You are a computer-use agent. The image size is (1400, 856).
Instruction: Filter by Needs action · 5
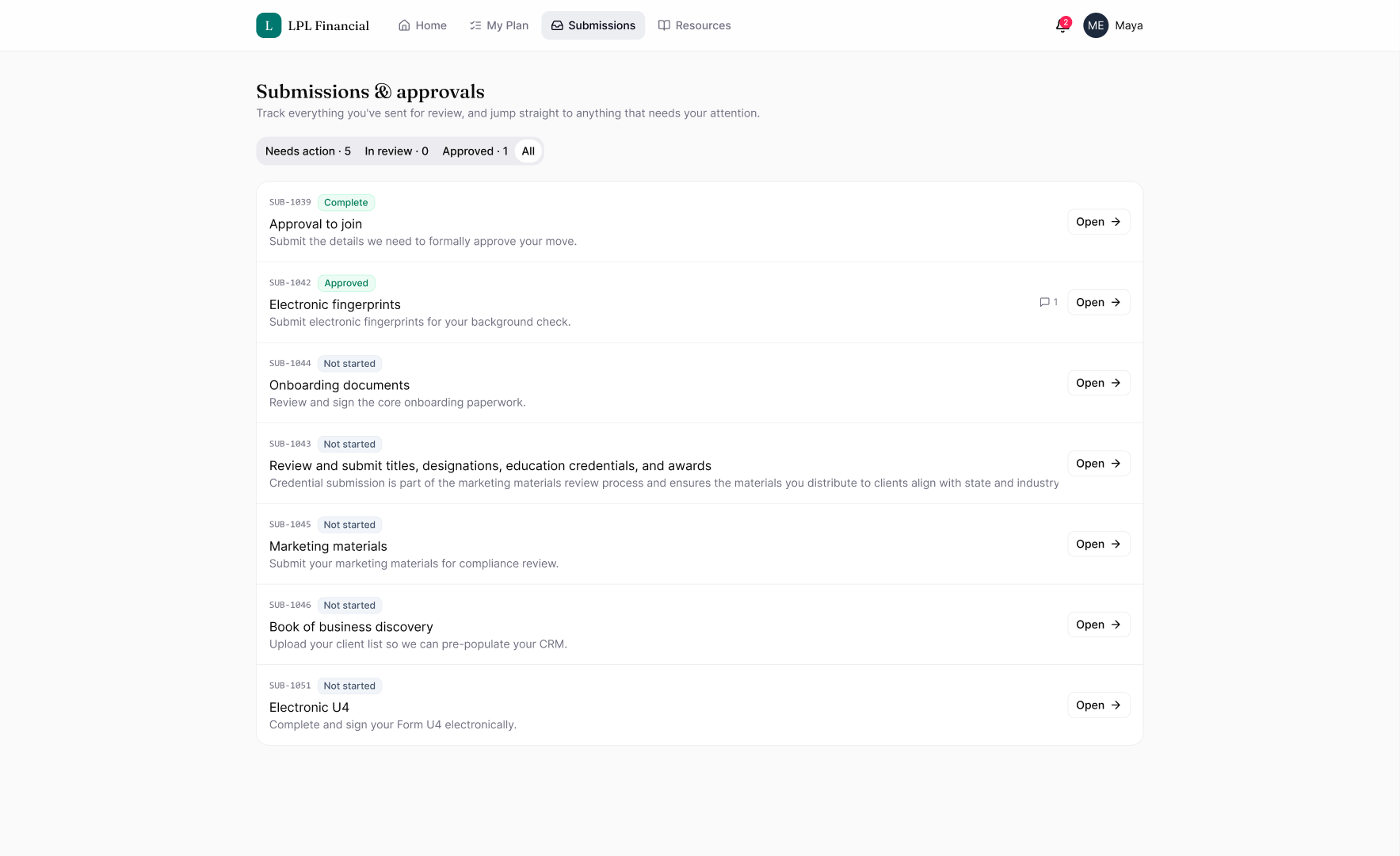click(308, 151)
